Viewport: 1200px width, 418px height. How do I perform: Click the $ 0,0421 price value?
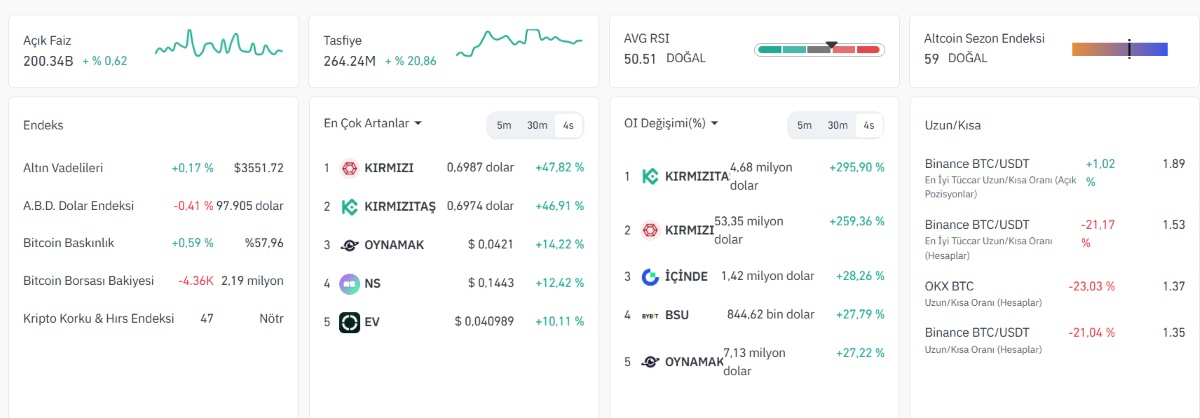[490, 245]
